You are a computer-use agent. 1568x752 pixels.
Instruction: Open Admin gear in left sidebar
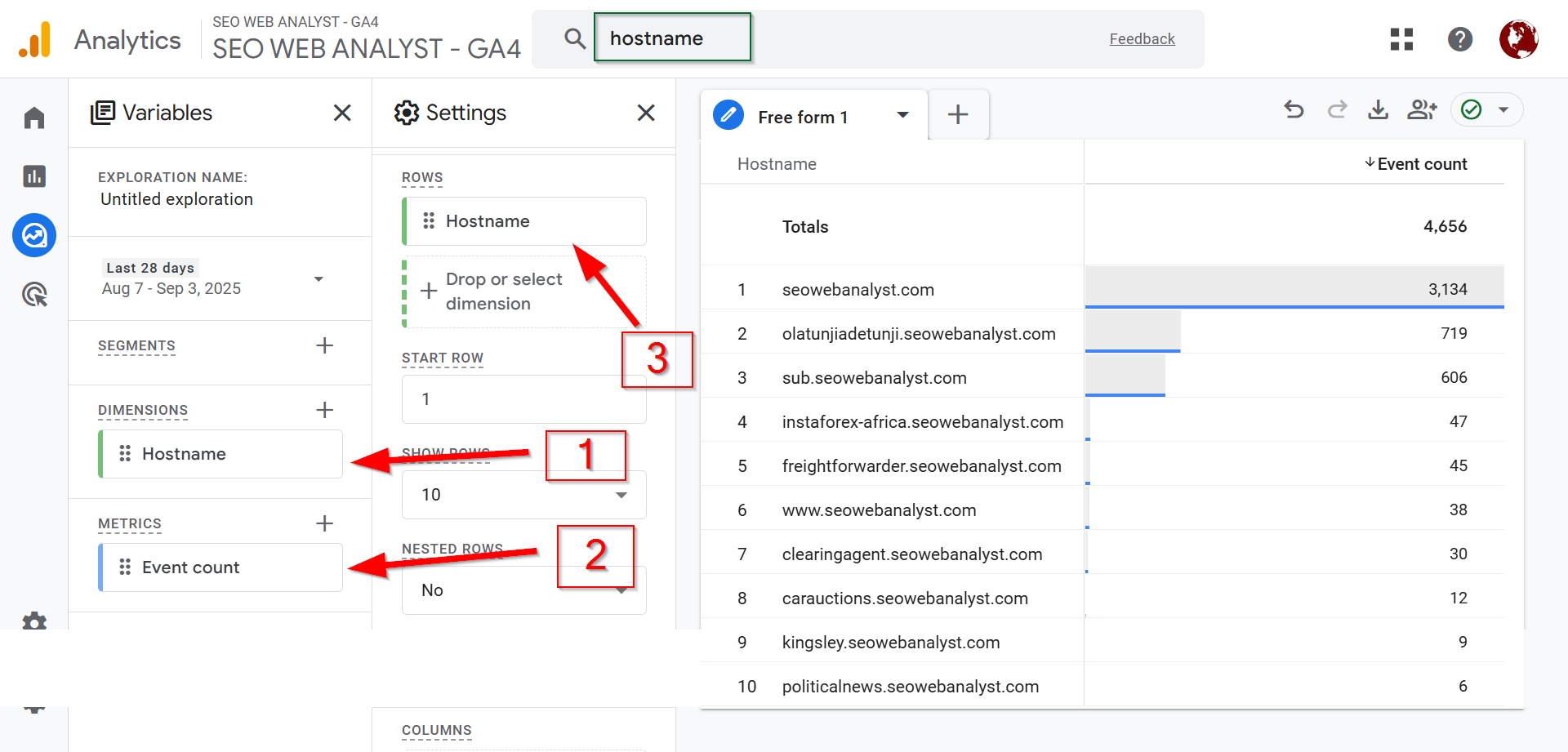34,621
